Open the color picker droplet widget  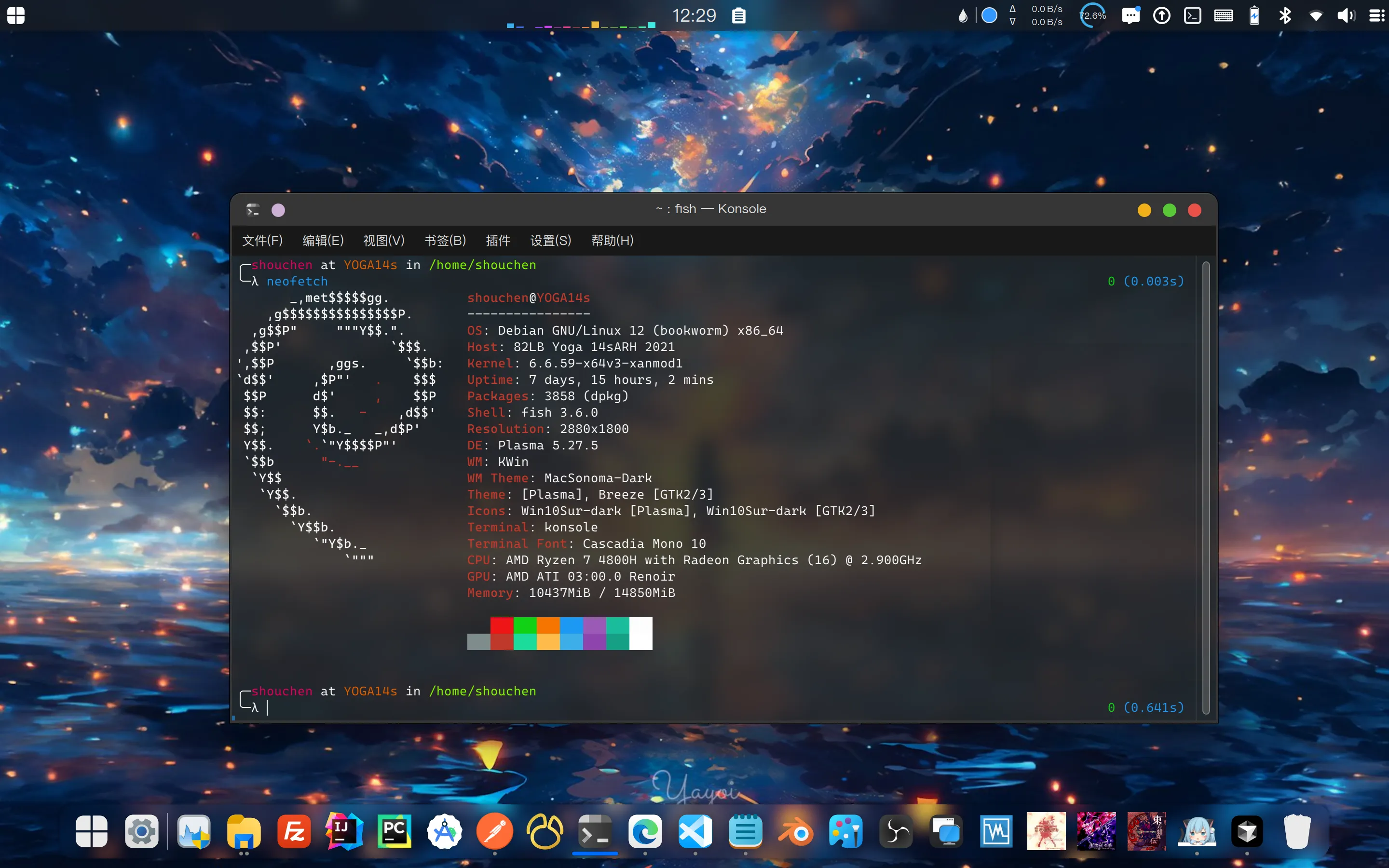963,15
